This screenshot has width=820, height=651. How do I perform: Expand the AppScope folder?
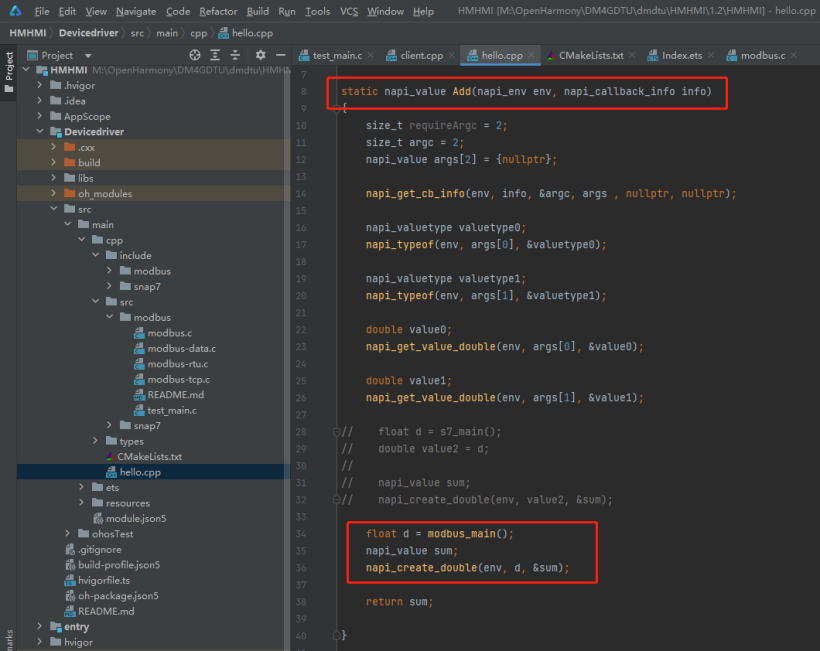click(x=40, y=116)
